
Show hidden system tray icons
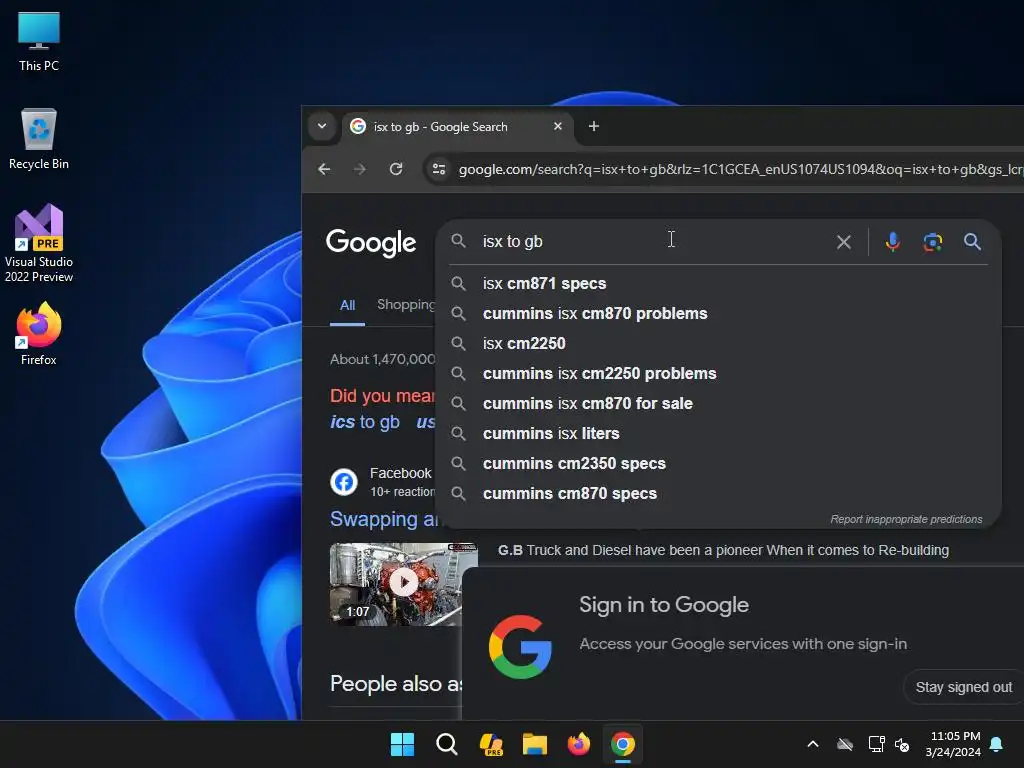813,744
